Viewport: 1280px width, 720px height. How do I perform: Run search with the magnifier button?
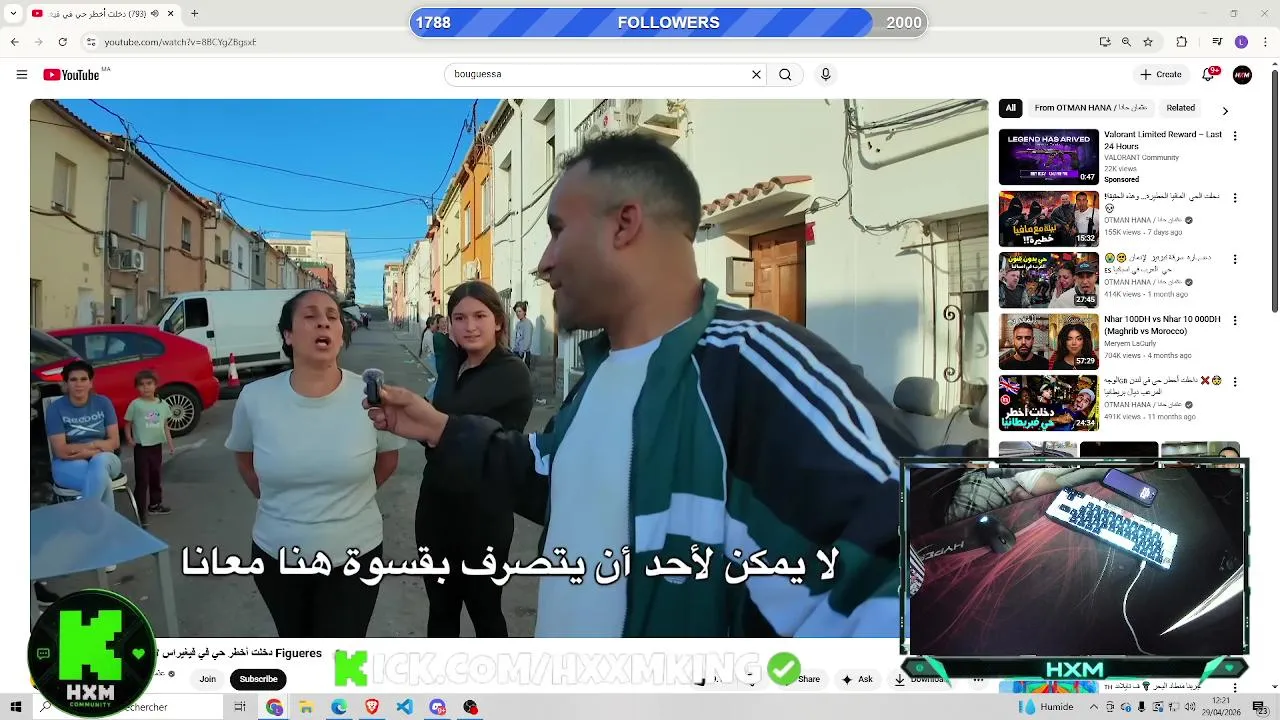click(x=785, y=74)
